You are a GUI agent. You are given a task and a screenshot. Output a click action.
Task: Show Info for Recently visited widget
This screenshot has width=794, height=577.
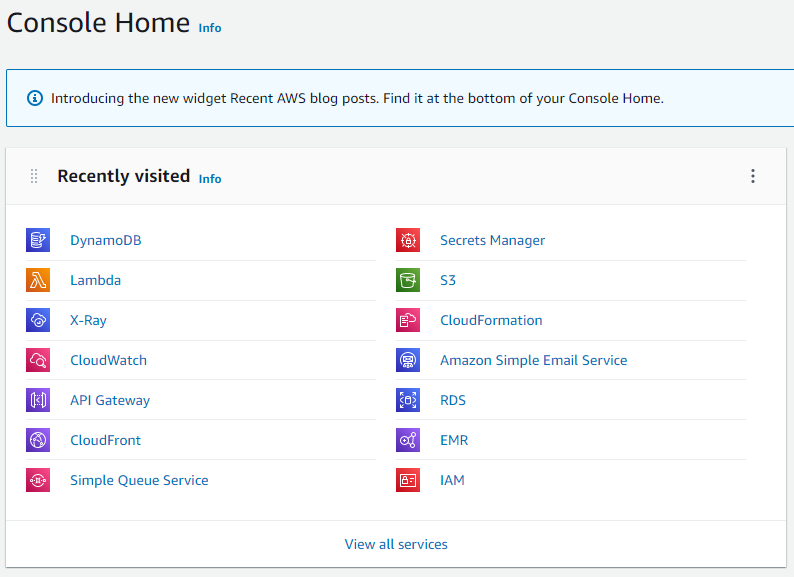(x=210, y=179)
